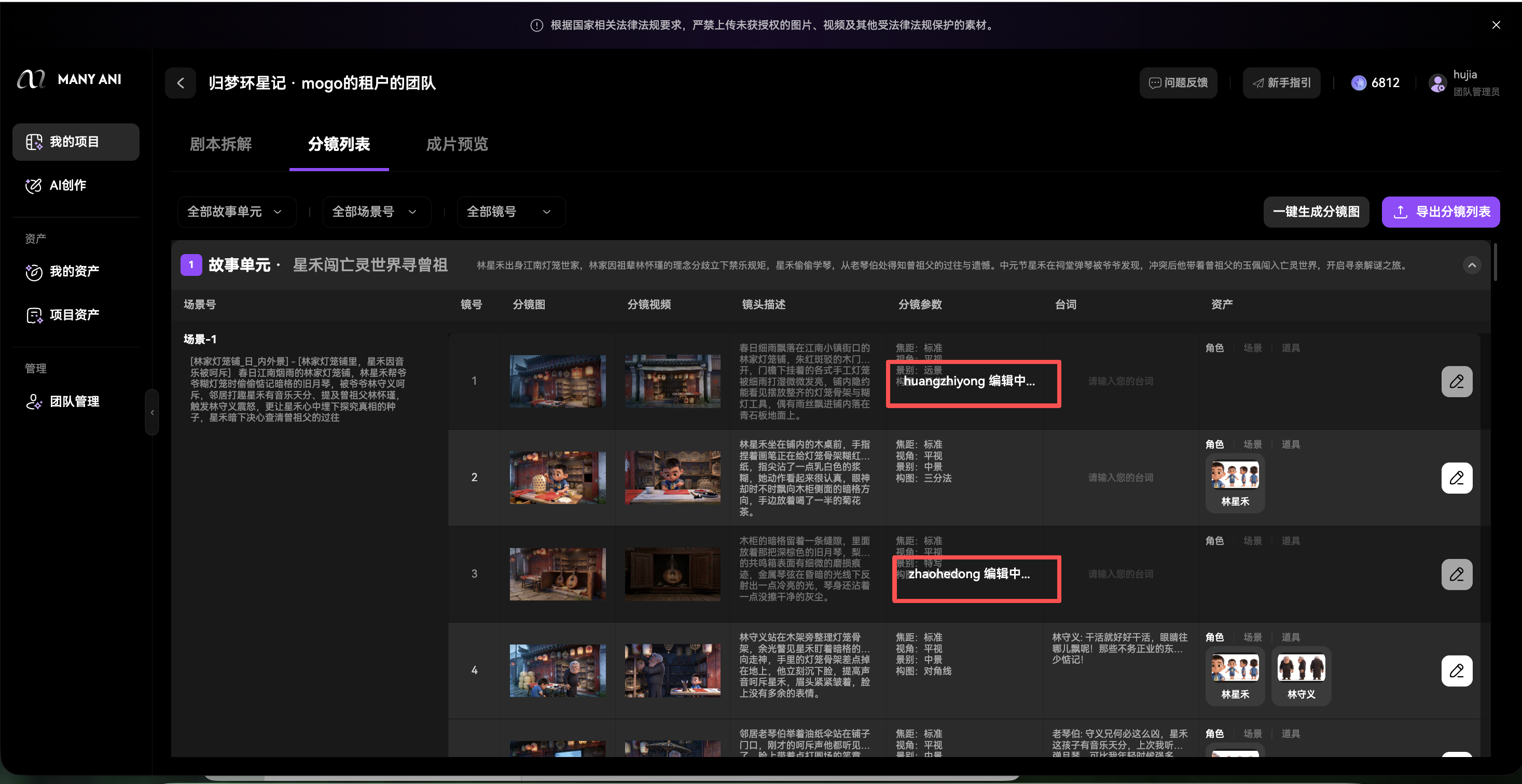The width and height of the screenshot is (1522, 784).
Task: Switch to the 剧本拆解 tab
Action: tap(220, 144)
